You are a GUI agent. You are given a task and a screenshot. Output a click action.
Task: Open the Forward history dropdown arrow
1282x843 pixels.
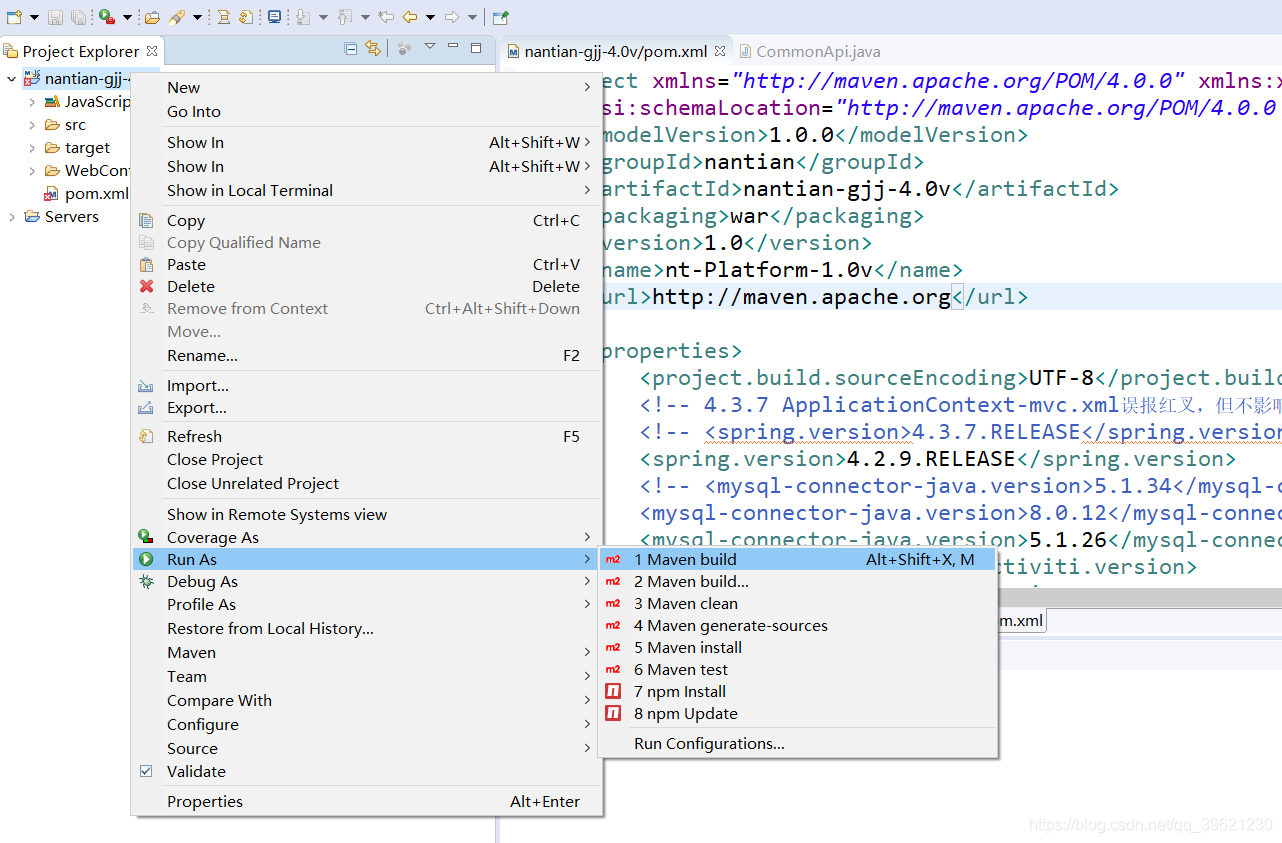pos(472,17)
